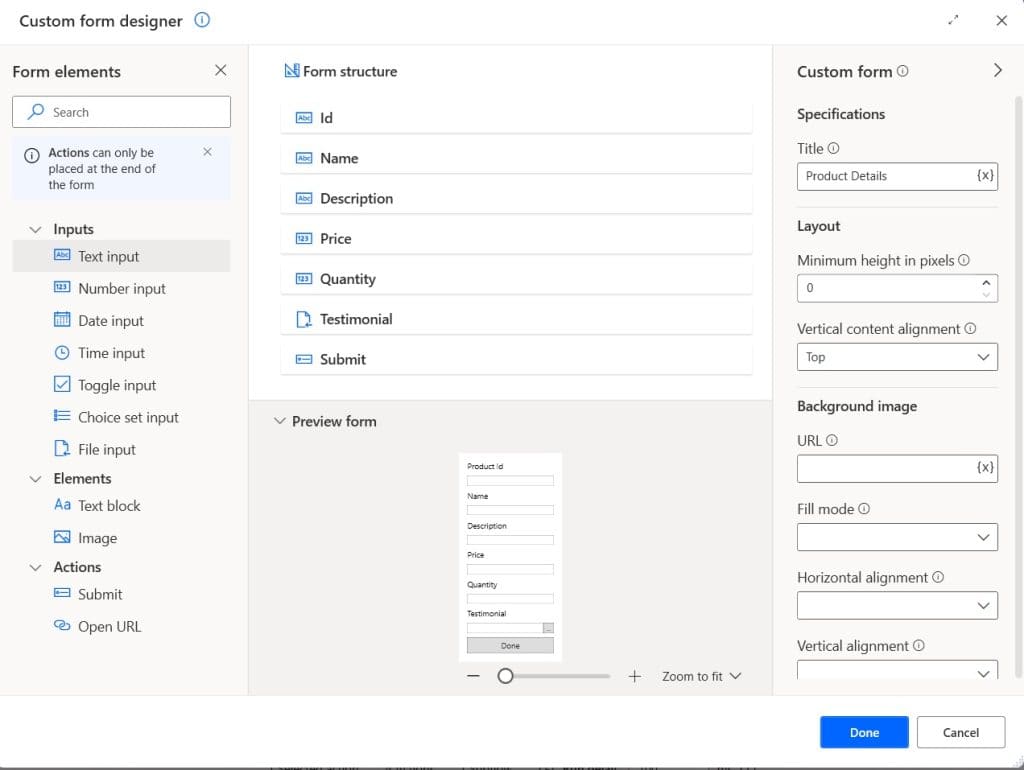Zoom in the preview with plus button
The width and height of the screenshot is (1024, 770).
pyautogui.click(x=634, y=676)
